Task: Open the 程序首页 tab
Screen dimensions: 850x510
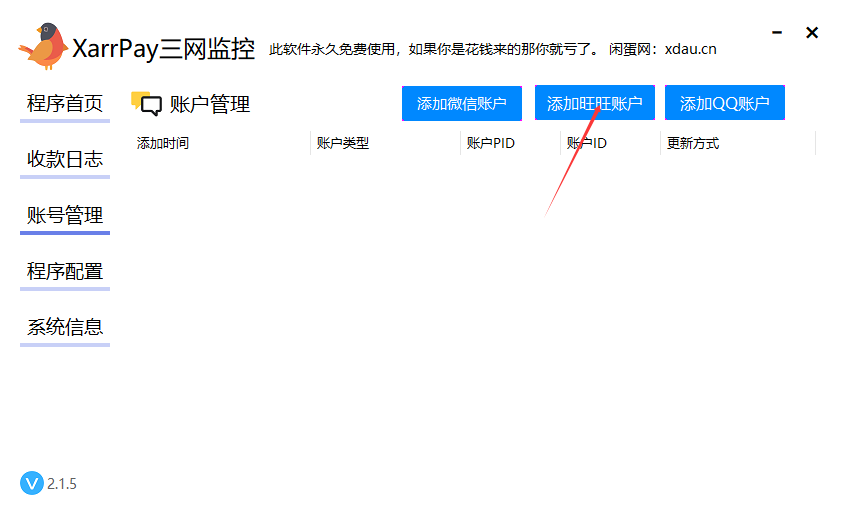Action: (65, 103)
